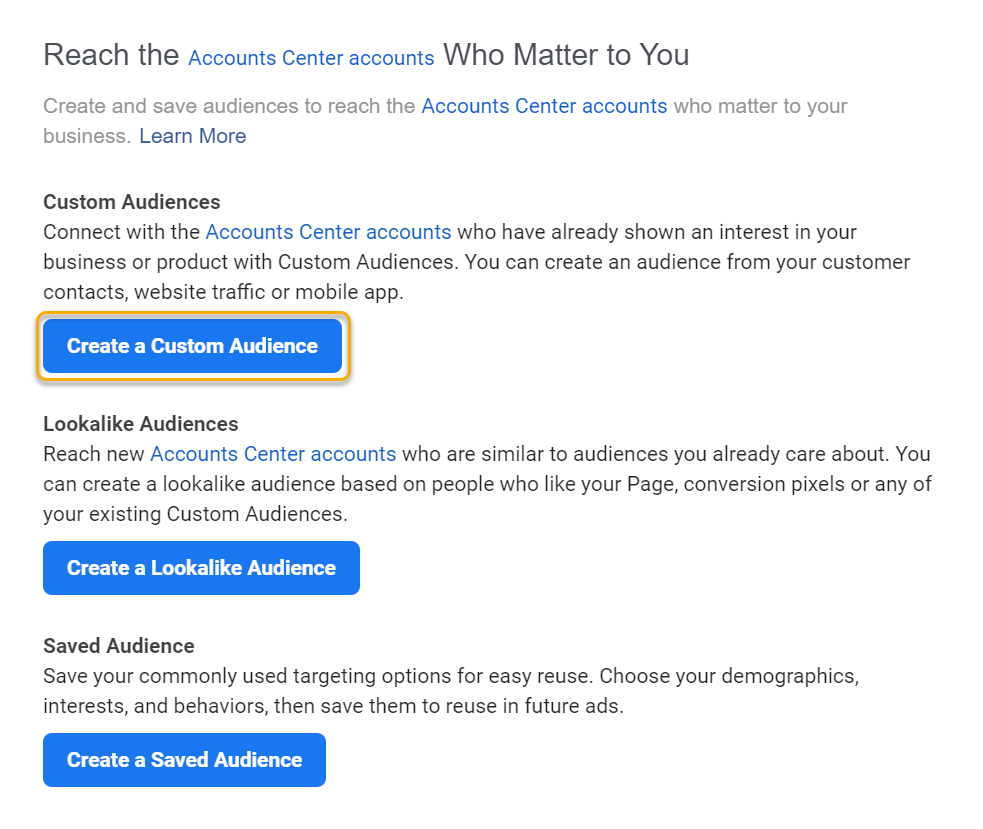Click the Lookalike Audiences section heading
This screenshot has width=983, height=829.
point(141,424)
